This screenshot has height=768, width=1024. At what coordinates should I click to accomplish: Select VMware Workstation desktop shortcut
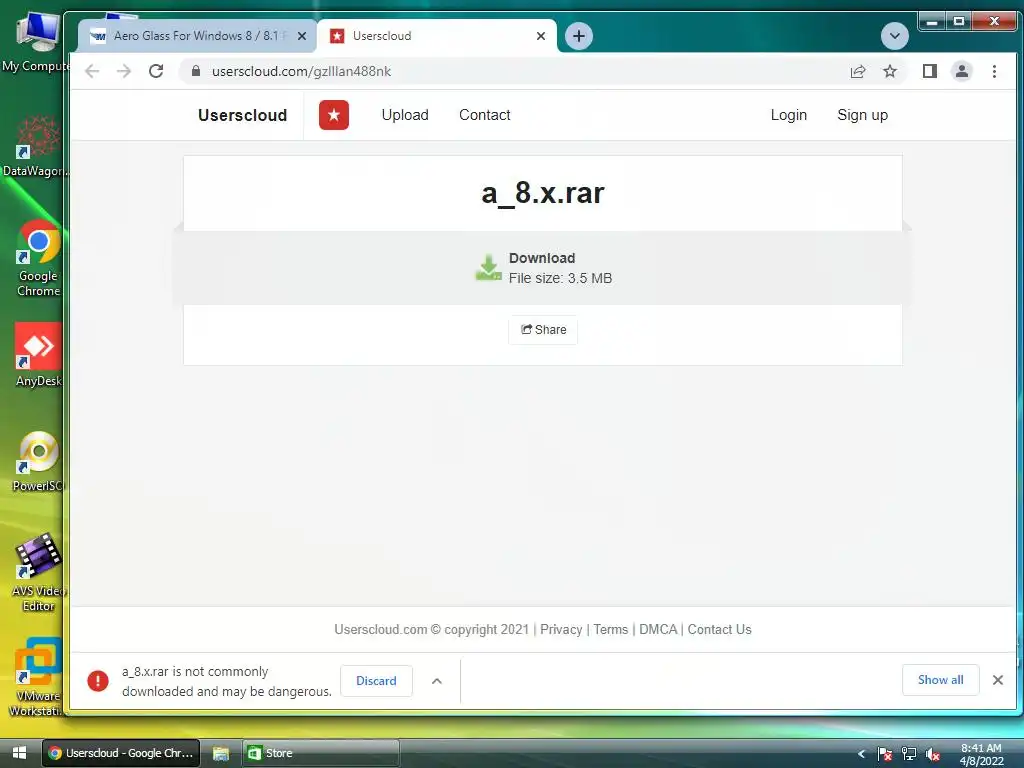37,677
